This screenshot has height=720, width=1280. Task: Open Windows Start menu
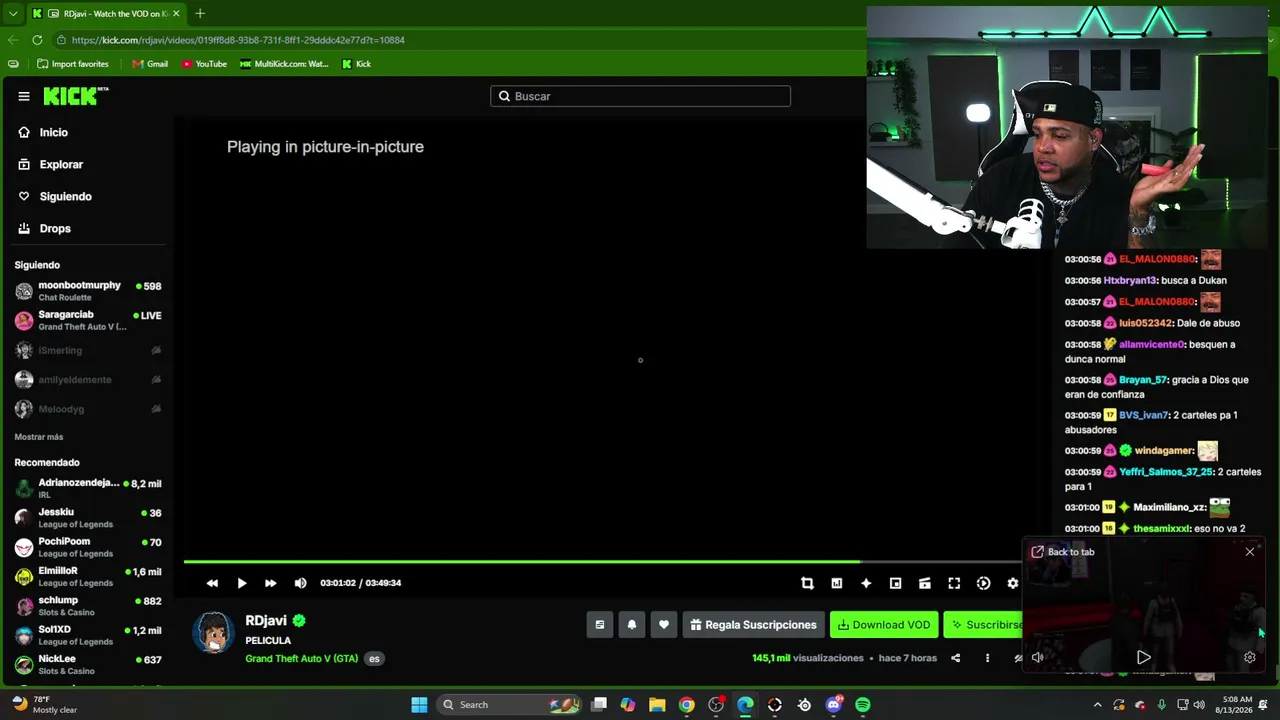point(419,705)
